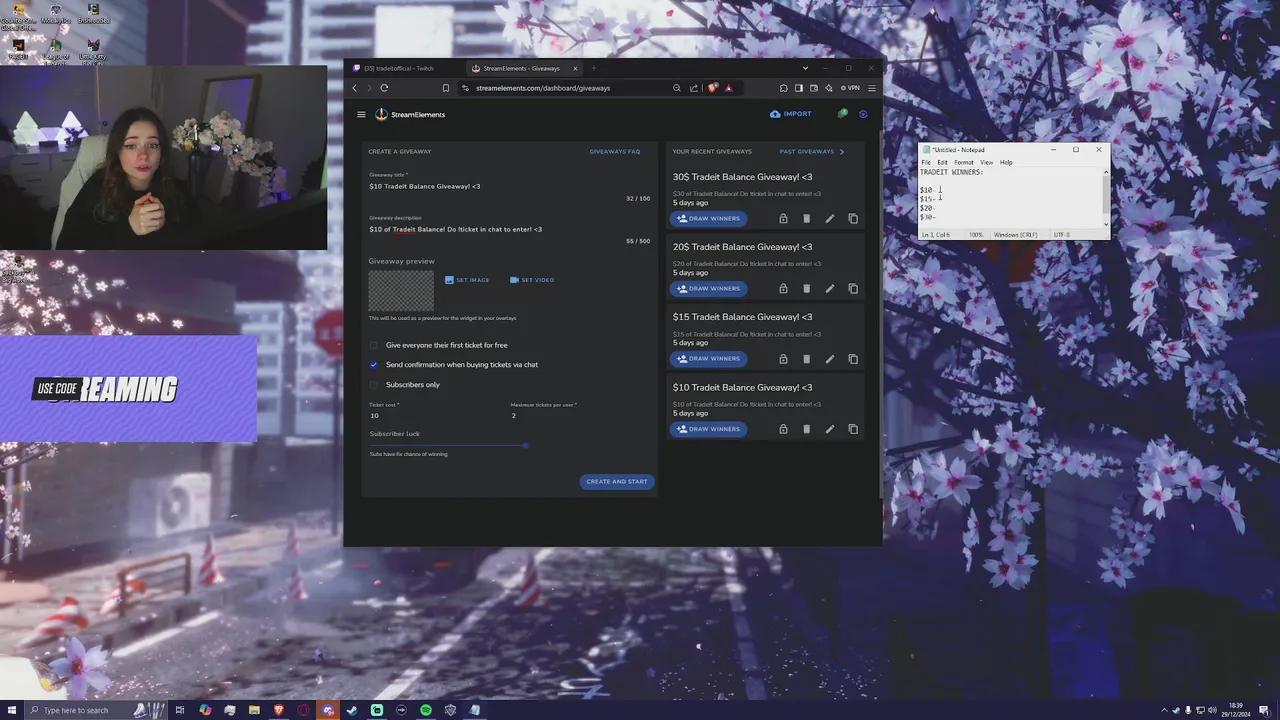Open the Format menu in Notepad
Screen dimensions: 1280x720
(963, 162)
